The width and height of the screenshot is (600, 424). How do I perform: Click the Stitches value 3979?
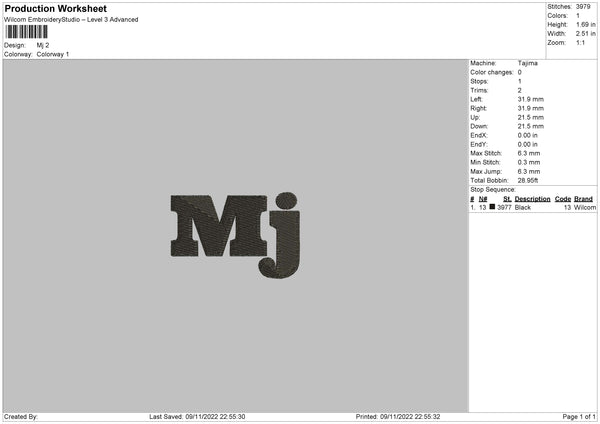point(583,7)
